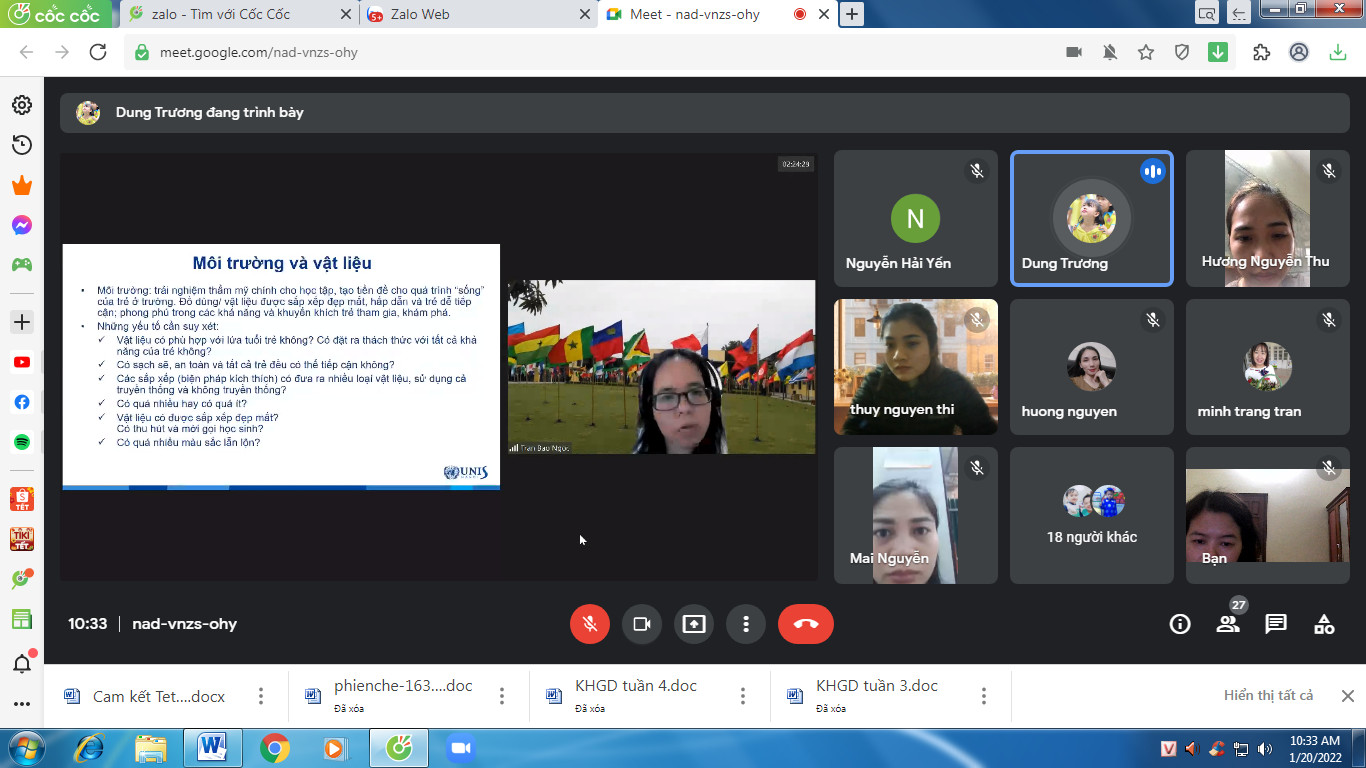Screen dimensions: 1366x768
Task: Unmute the microphone in call controls
Action: [x=590, y=624]
